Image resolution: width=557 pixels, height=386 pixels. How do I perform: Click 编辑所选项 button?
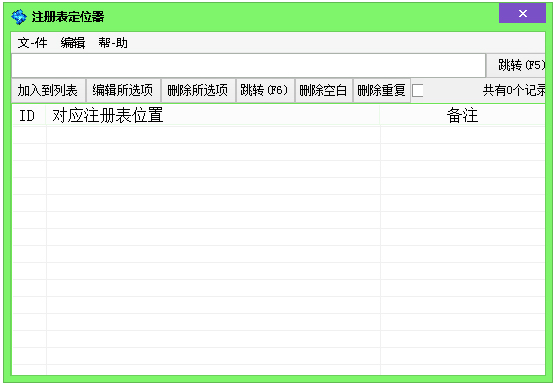pyautogui.click(x=123, y=91)
